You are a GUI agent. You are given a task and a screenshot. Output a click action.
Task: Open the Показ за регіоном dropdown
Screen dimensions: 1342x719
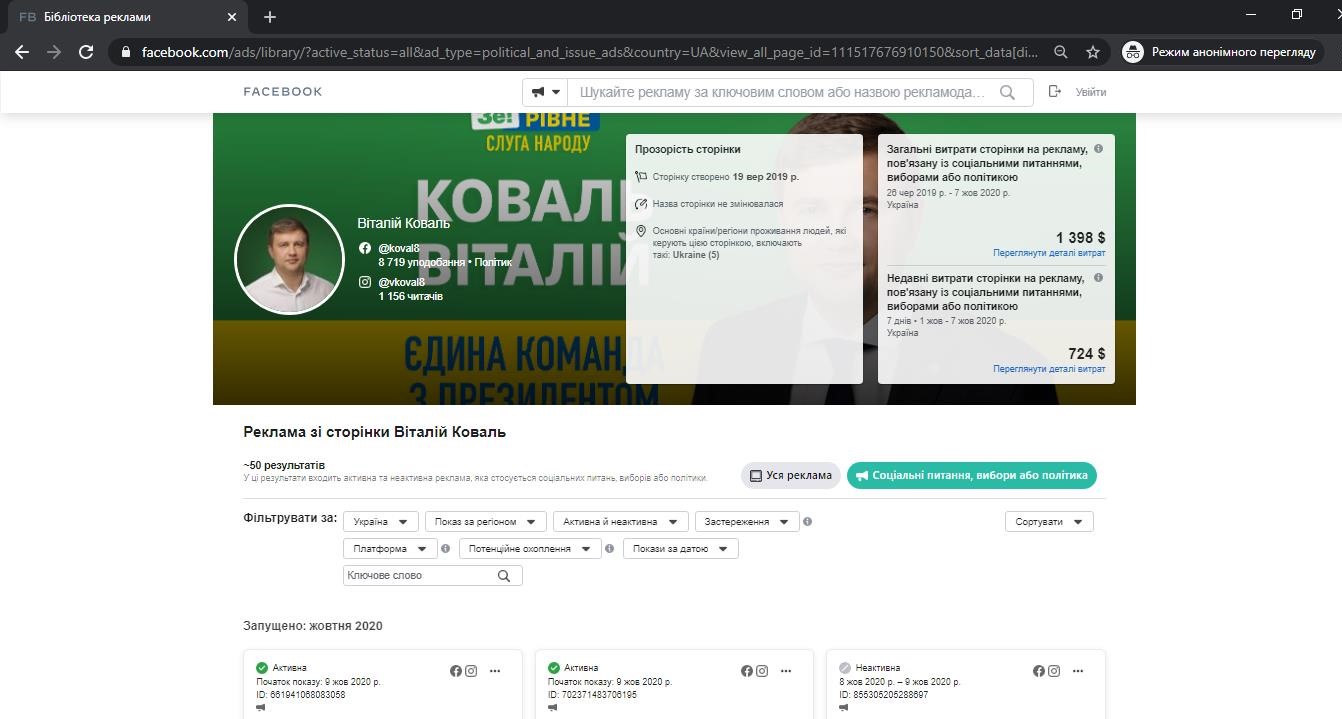tap(486, 522)
